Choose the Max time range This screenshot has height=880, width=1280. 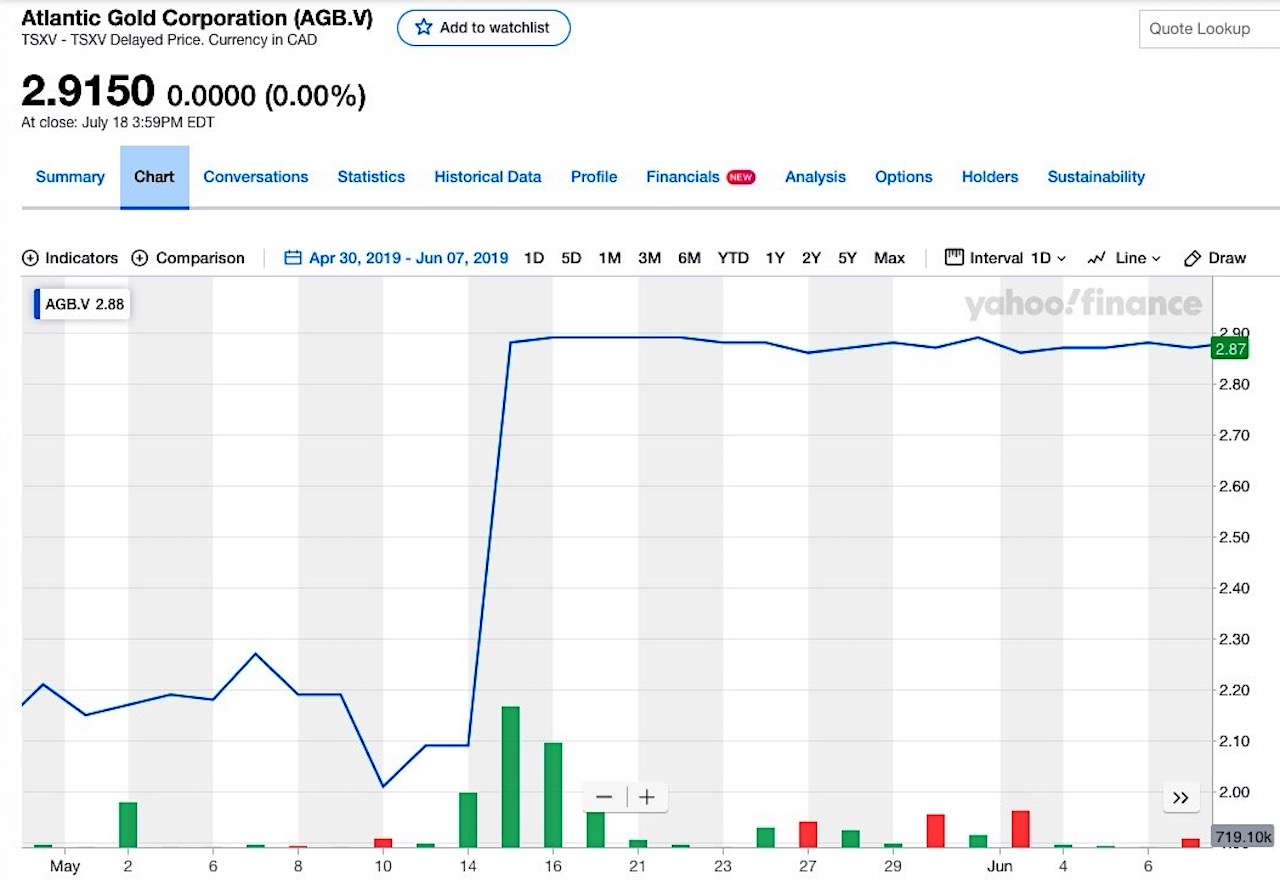pos(889,258)
